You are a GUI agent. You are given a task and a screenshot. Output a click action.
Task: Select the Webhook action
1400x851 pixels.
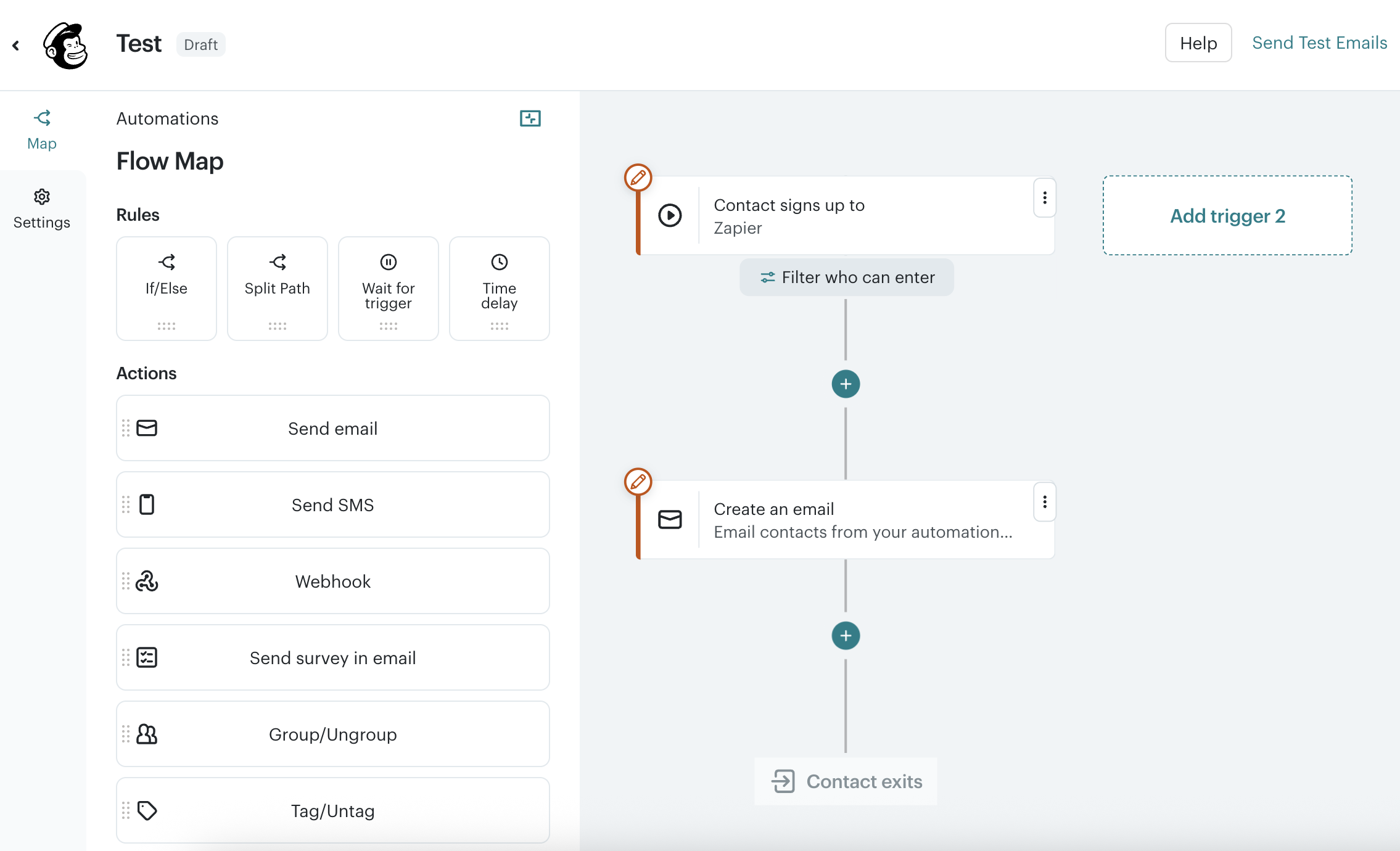[333, 581]
